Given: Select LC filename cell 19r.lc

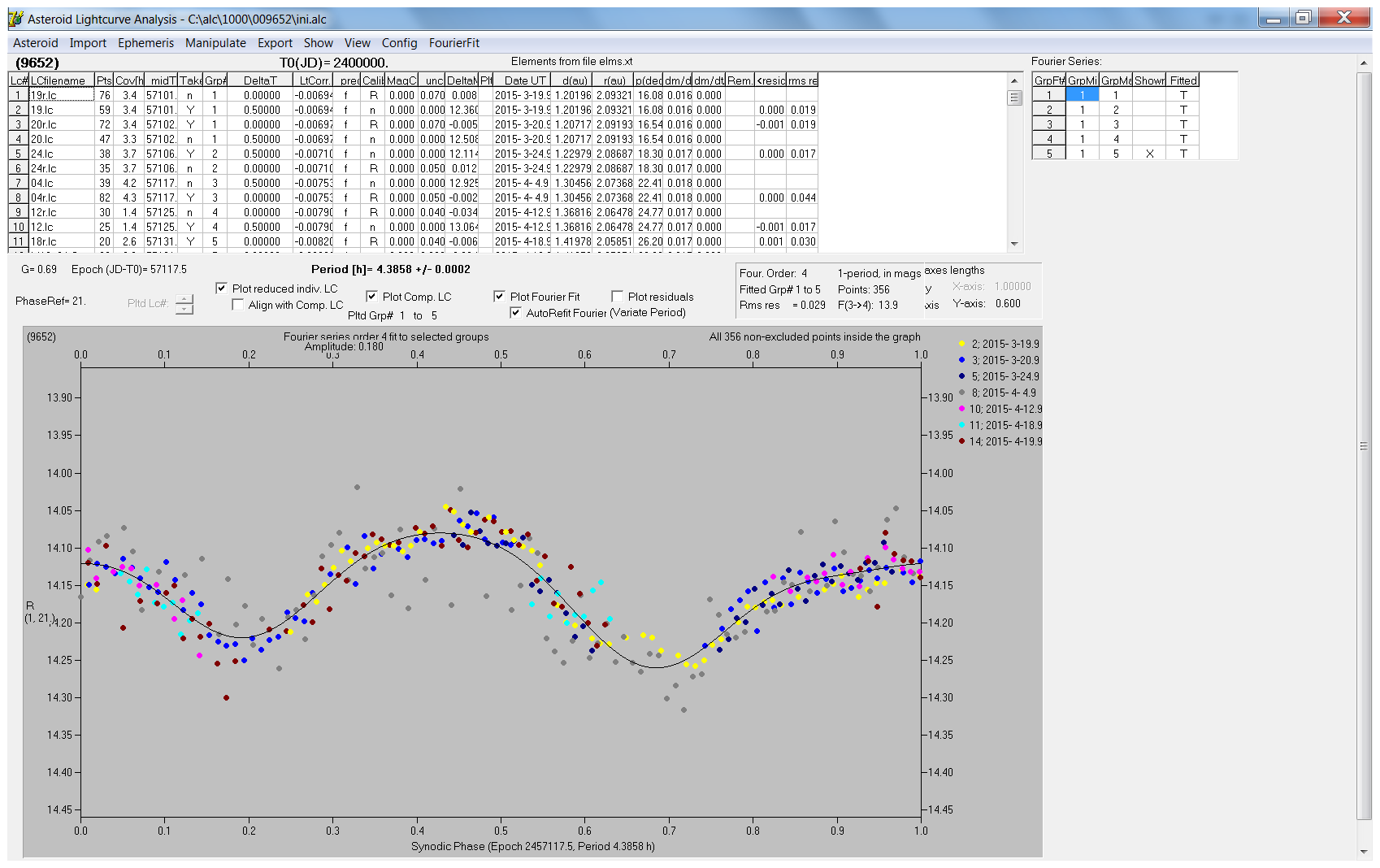Looking at the screenshot, I should 61,95.
